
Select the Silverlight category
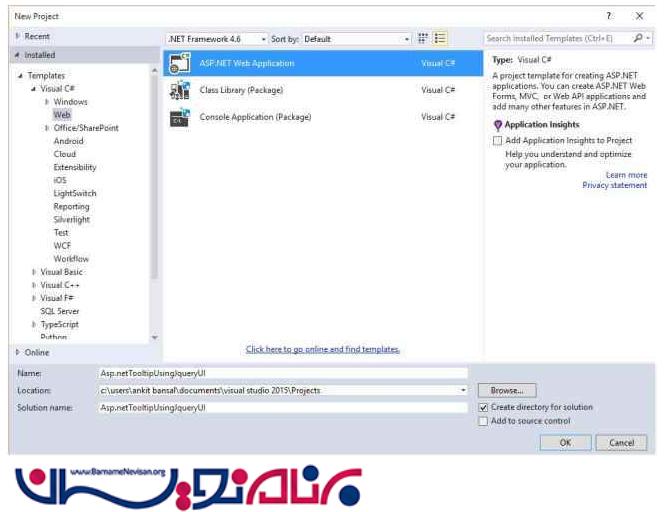pyautogui.click(x=72, y=220)
